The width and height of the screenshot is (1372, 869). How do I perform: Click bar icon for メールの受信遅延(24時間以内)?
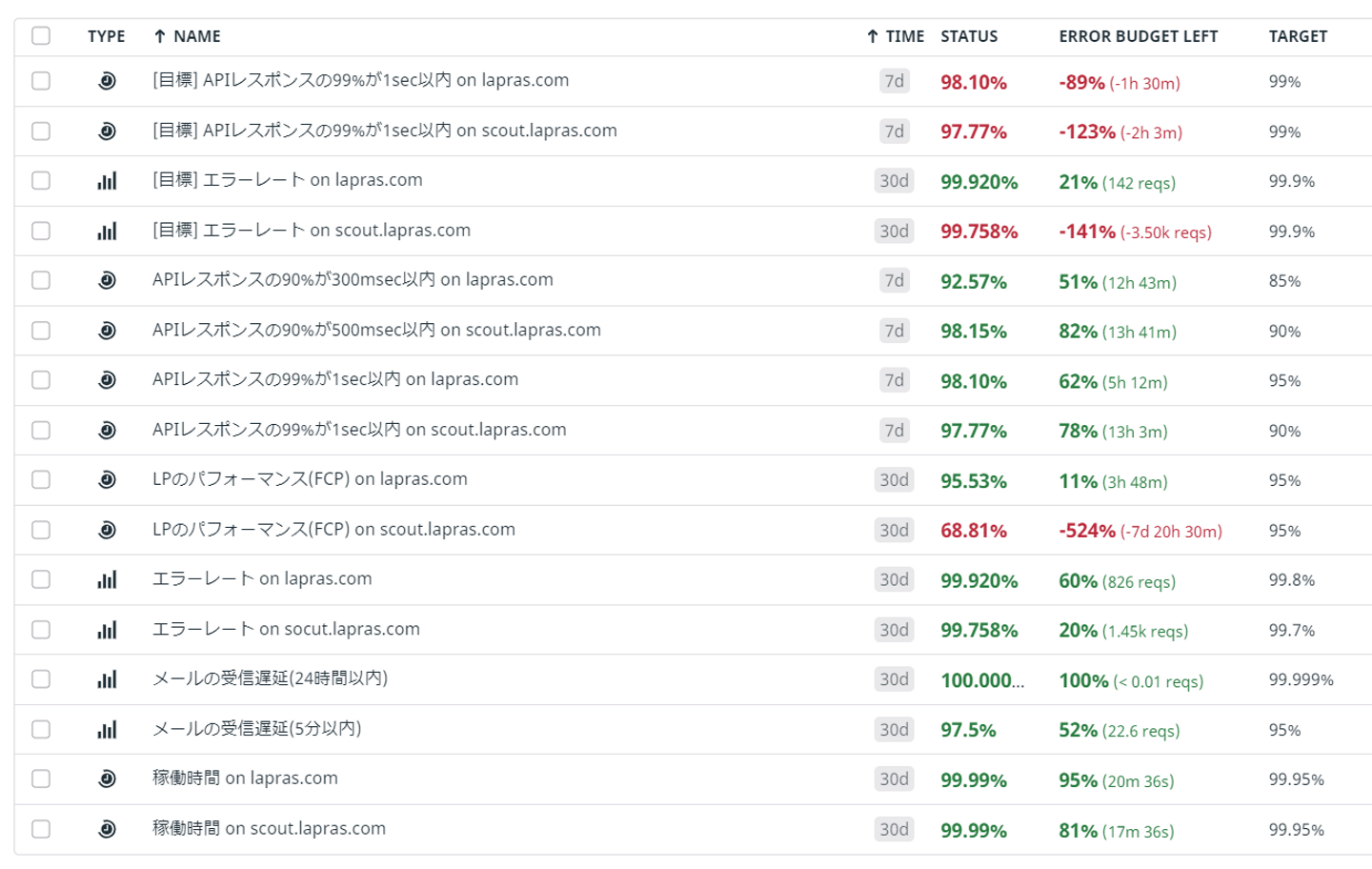tap(107, 679)
